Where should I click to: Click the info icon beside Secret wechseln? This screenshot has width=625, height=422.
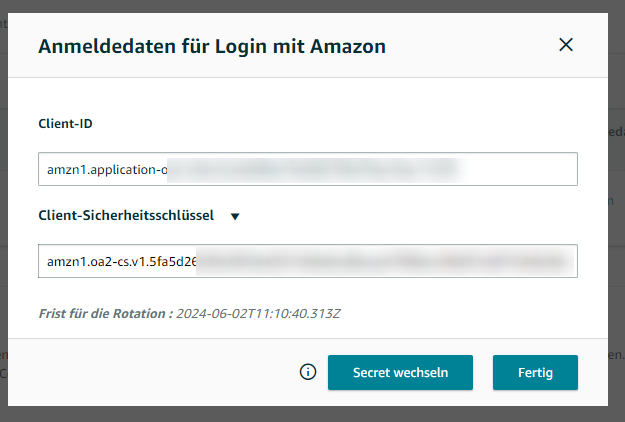point(308,372)
